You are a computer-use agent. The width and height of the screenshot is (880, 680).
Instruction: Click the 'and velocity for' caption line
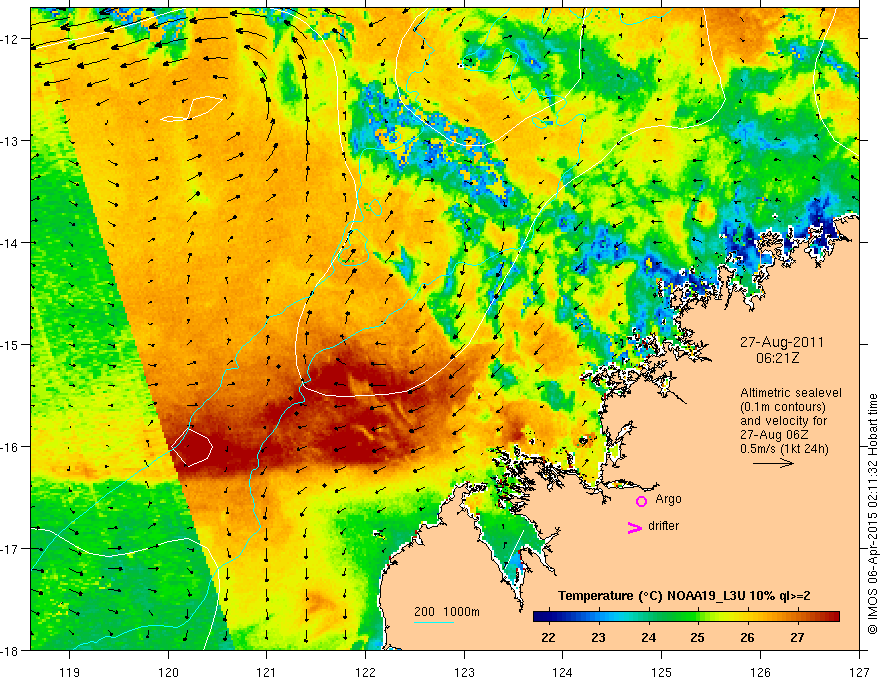783,421
